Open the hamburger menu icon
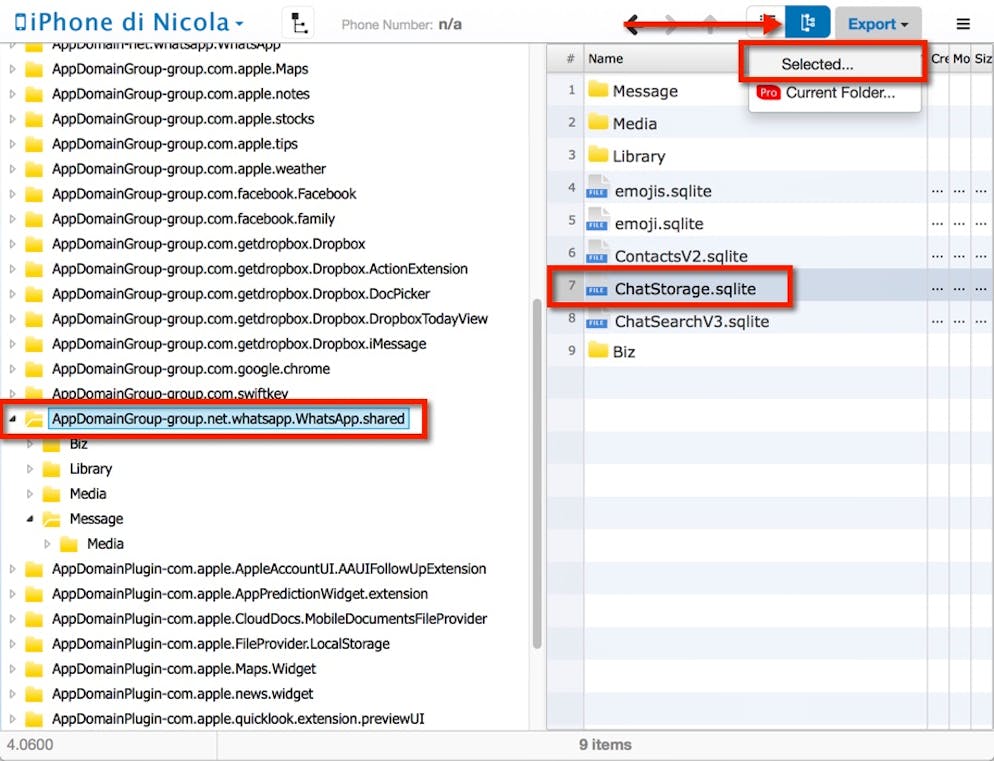This screenshot has height=761, width=994. click(x=963, y=24)
